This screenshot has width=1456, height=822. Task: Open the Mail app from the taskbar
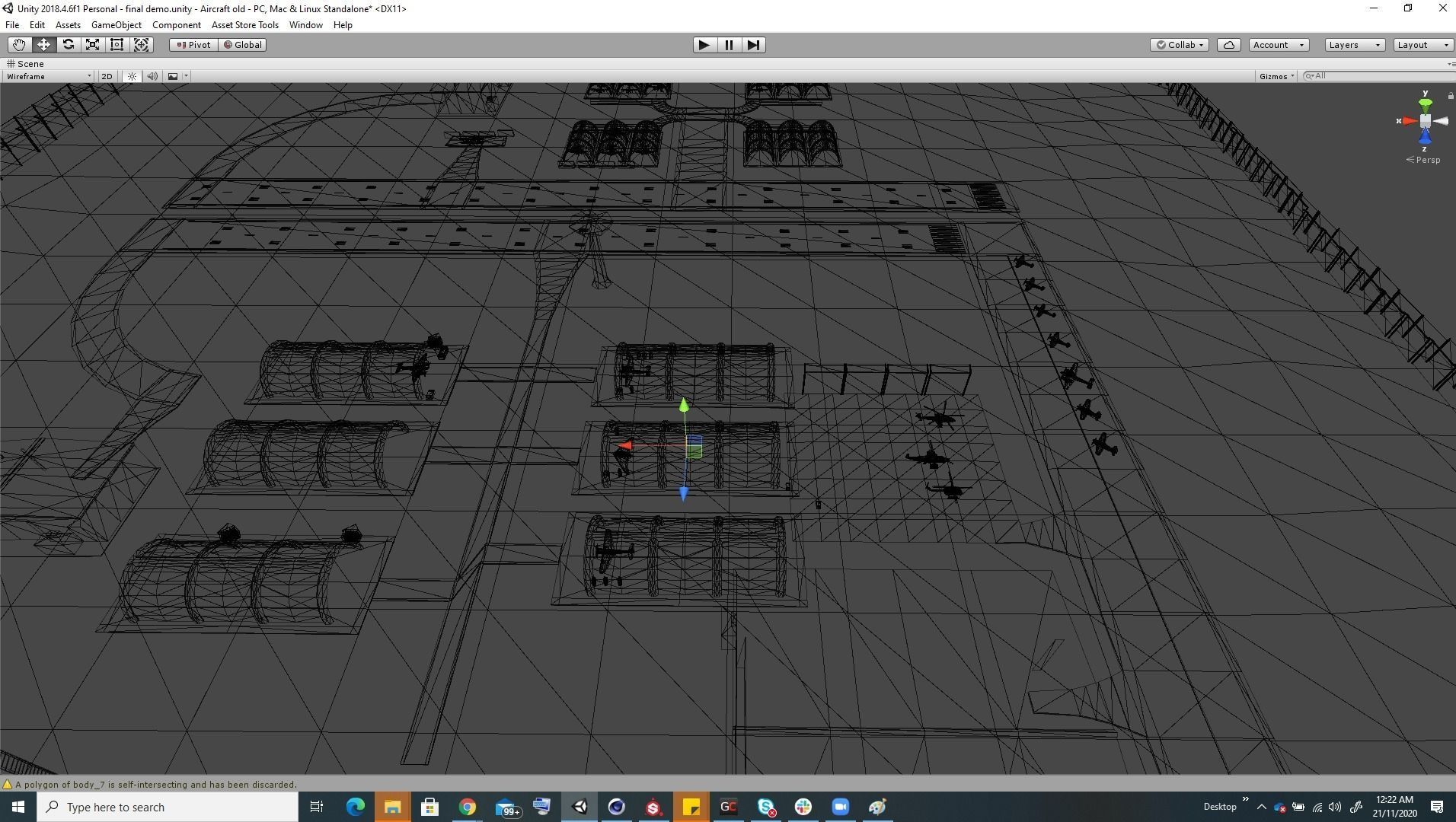tap(506, 807)
